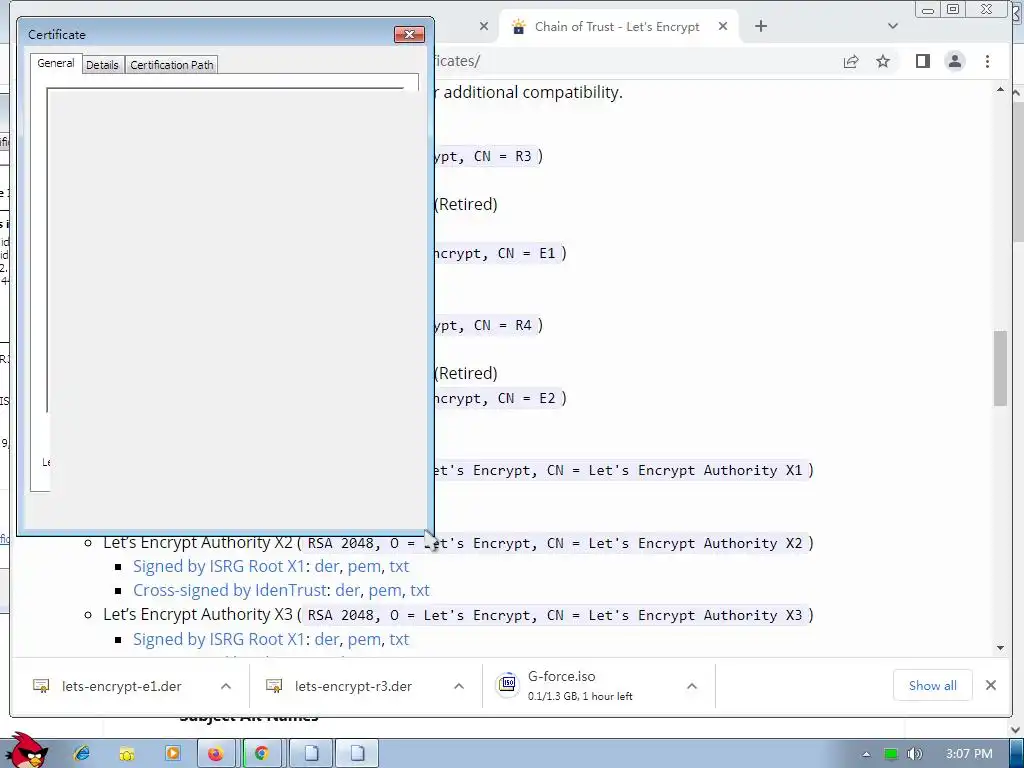The image size is (1024, 768).
Task: Bookmark this page with the star icon
Action: point(883,61)
